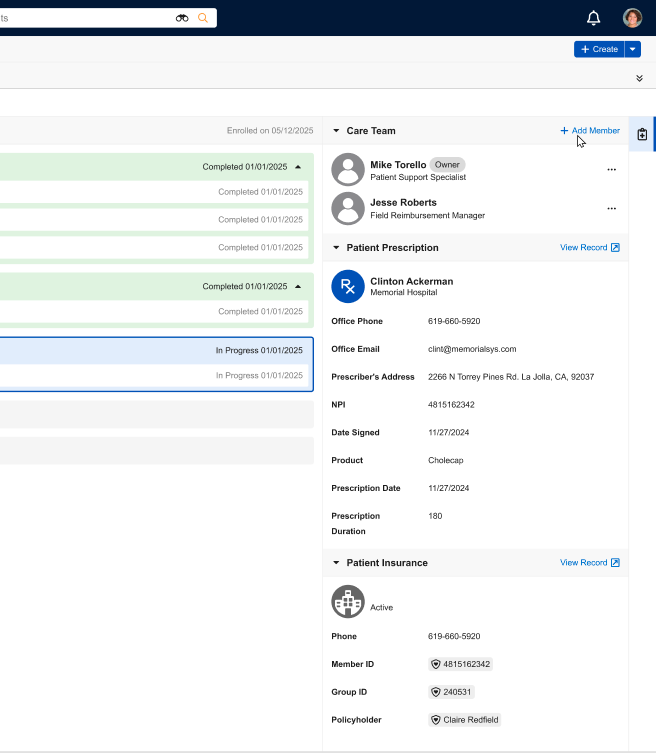The width and height of the screenshot is (656, 753).
Task: Click the insurance building icon
Action: [x=348, y=601]
